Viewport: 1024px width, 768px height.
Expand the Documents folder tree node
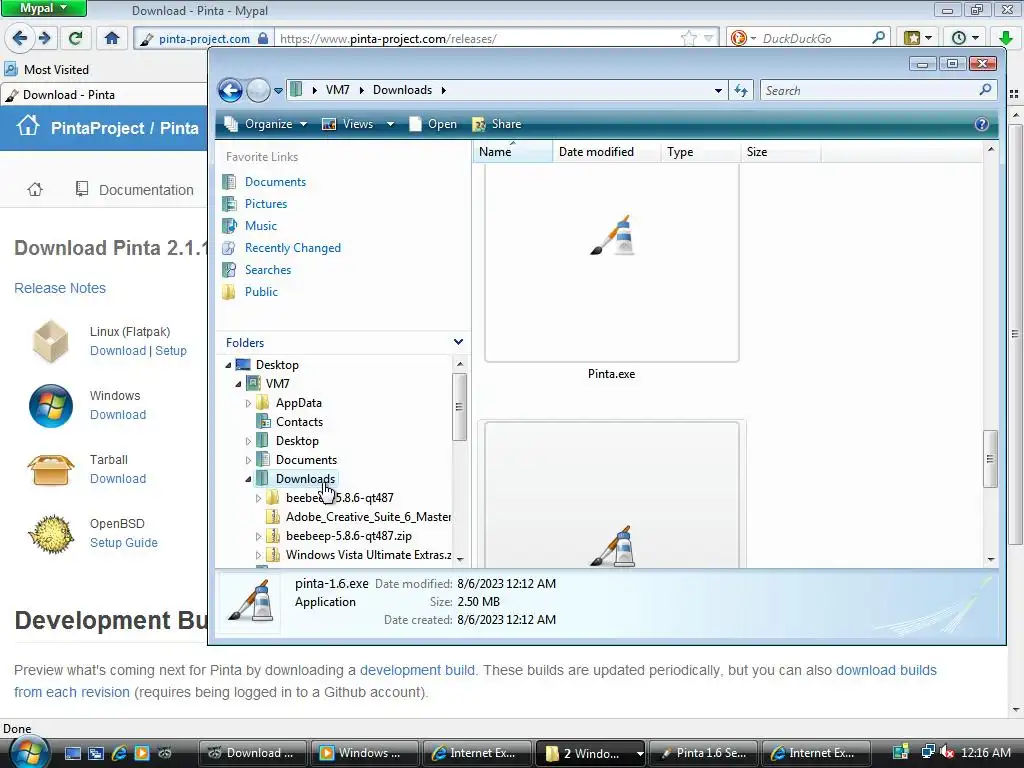pyautogui.click(x=248, y=460)
